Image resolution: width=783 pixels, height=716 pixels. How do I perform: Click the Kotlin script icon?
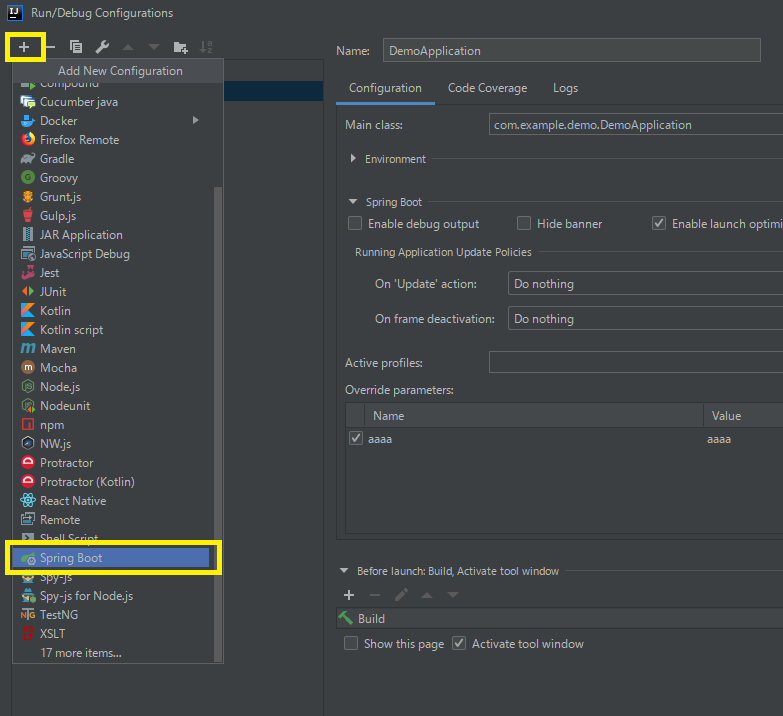click(x=28, y=330)
